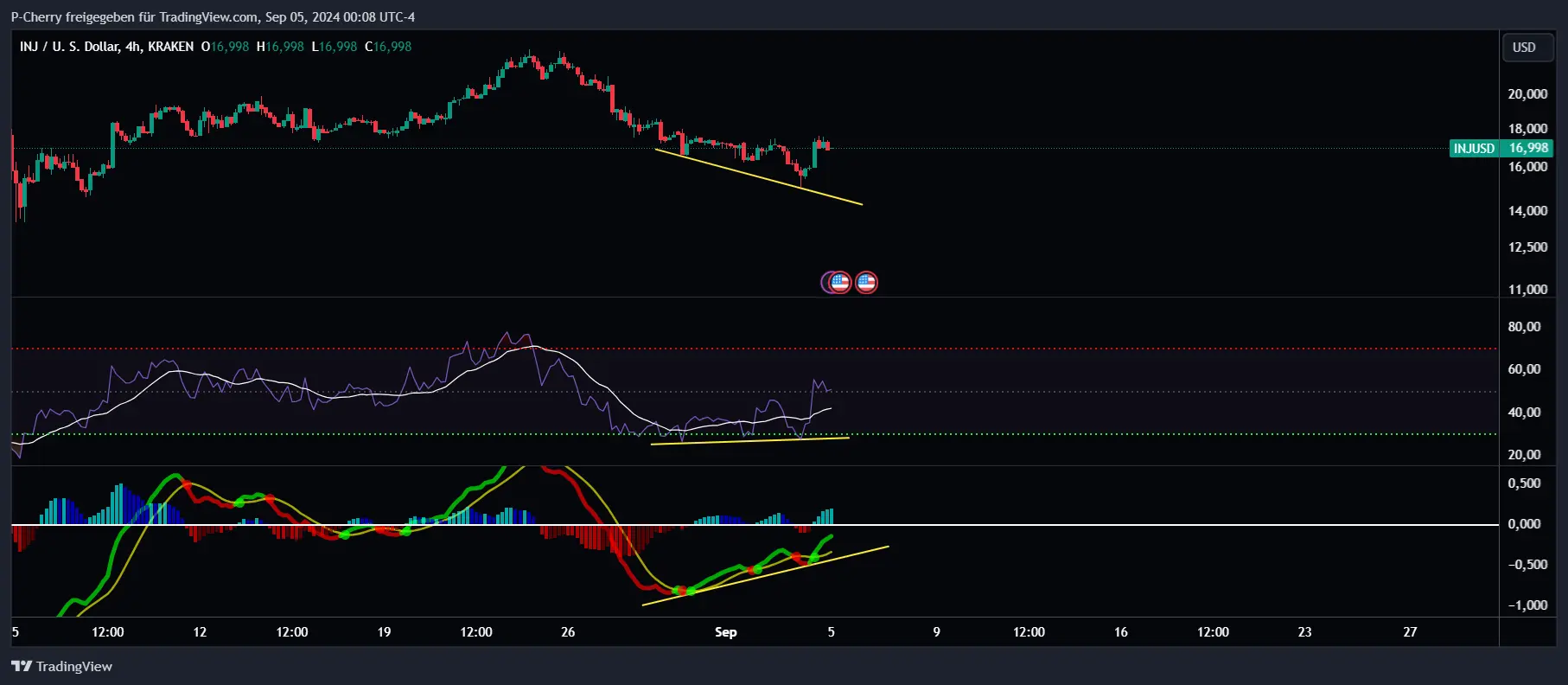Click the open value O16,998
This screenshot has height=685, width=1568.
[225, 47]
